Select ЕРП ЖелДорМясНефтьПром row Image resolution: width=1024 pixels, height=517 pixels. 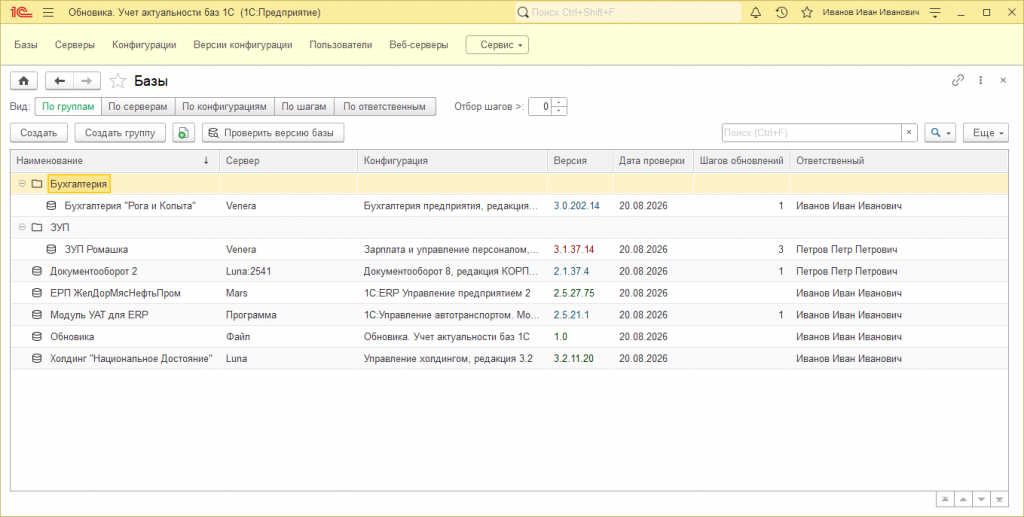point(509,293)
